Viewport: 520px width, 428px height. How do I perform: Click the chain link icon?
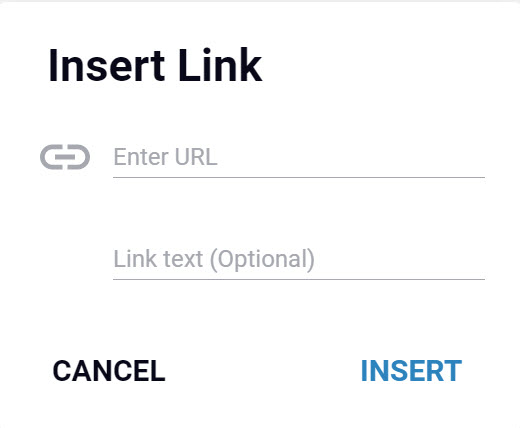coord(65,157)
